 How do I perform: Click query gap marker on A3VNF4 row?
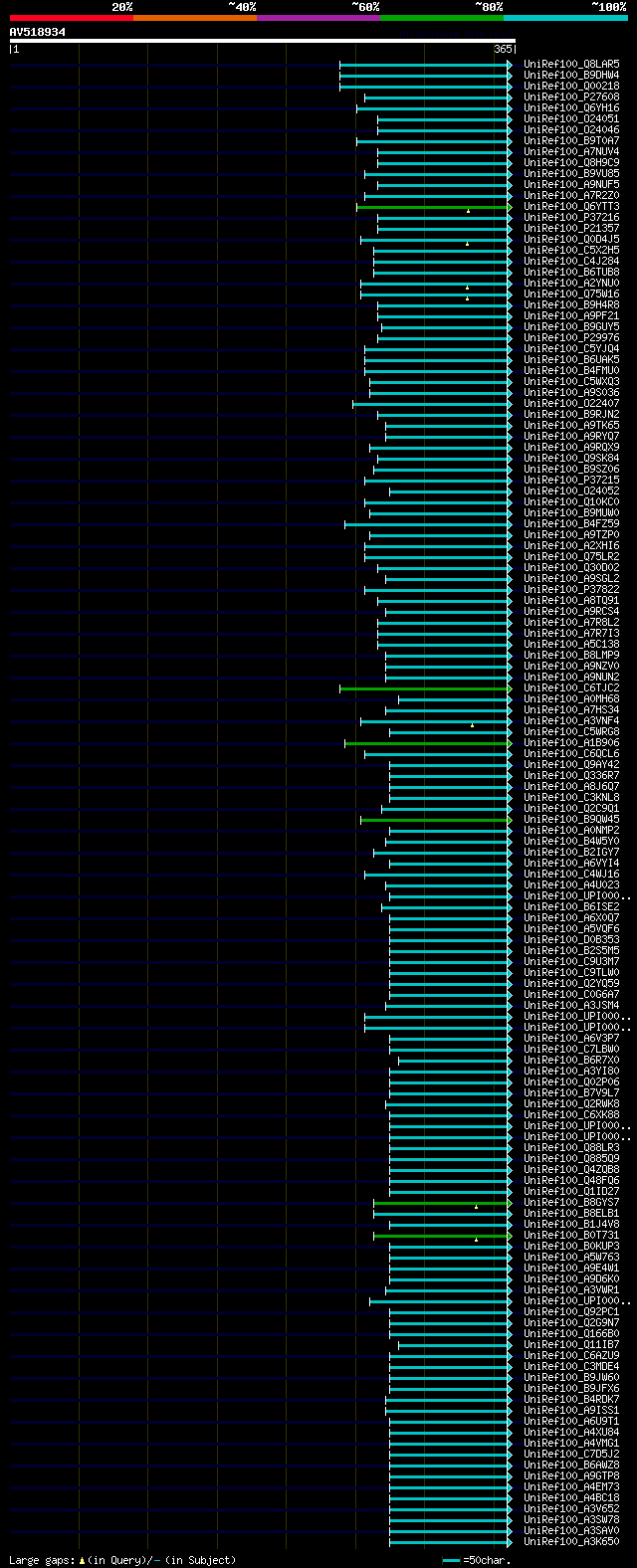[472, 725]
